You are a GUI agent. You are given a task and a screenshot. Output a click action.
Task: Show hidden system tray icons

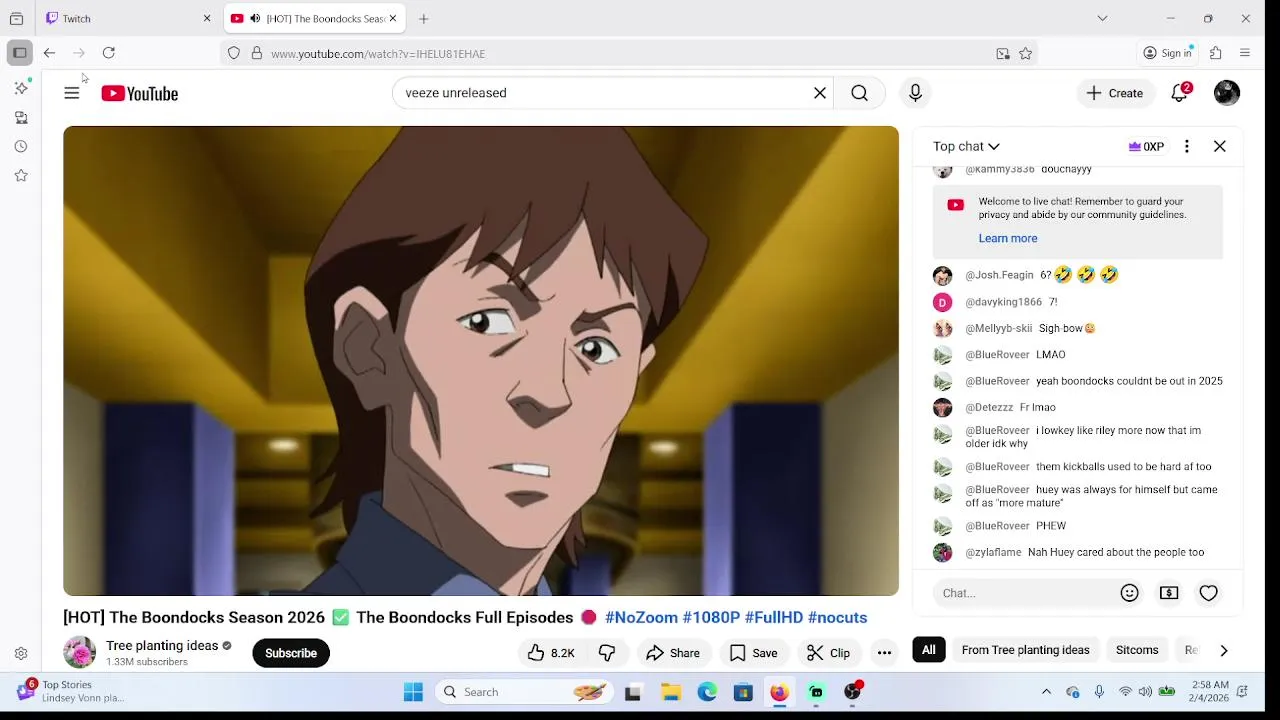(1046, 692)
